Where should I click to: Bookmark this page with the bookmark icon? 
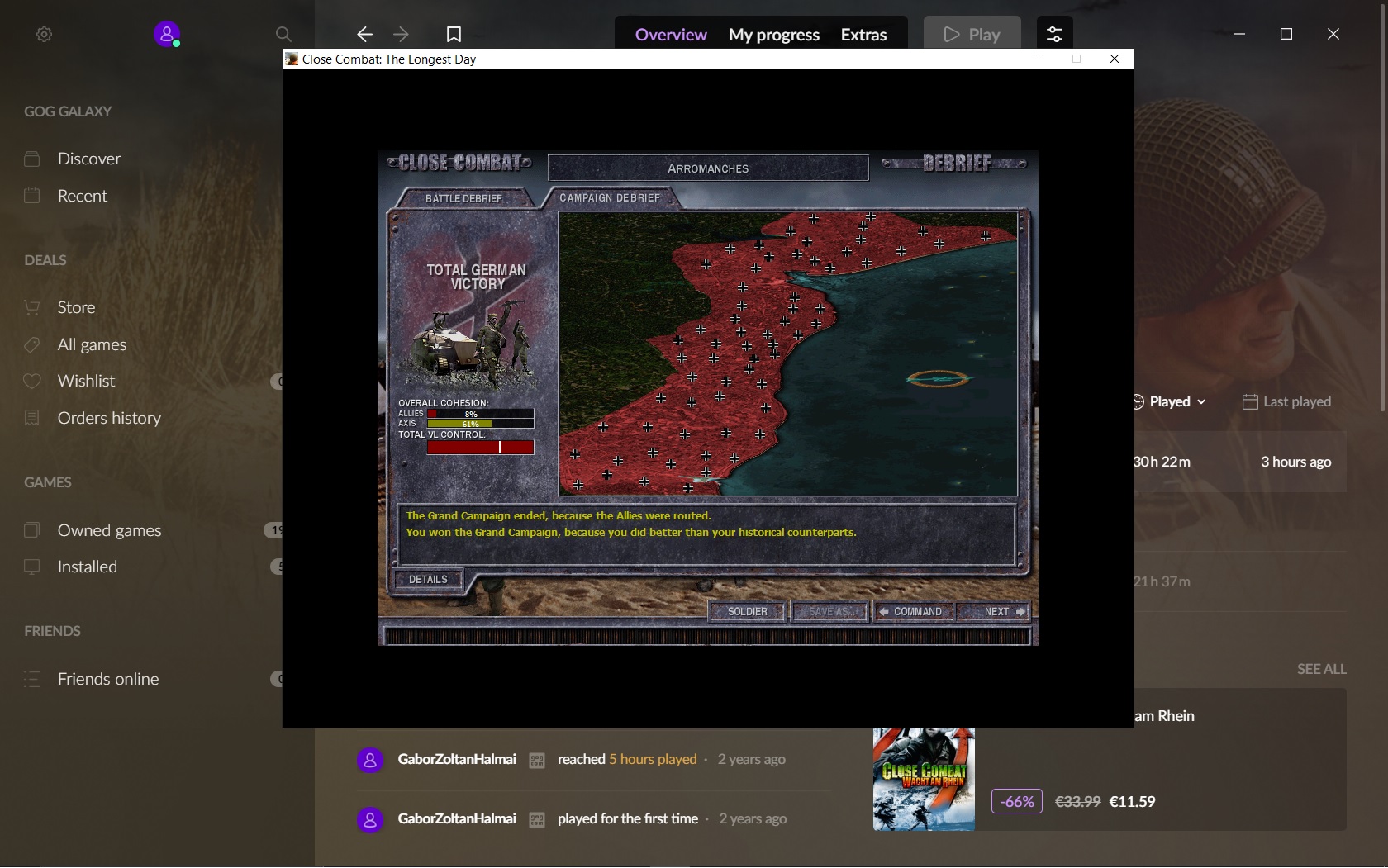point(454,34)
